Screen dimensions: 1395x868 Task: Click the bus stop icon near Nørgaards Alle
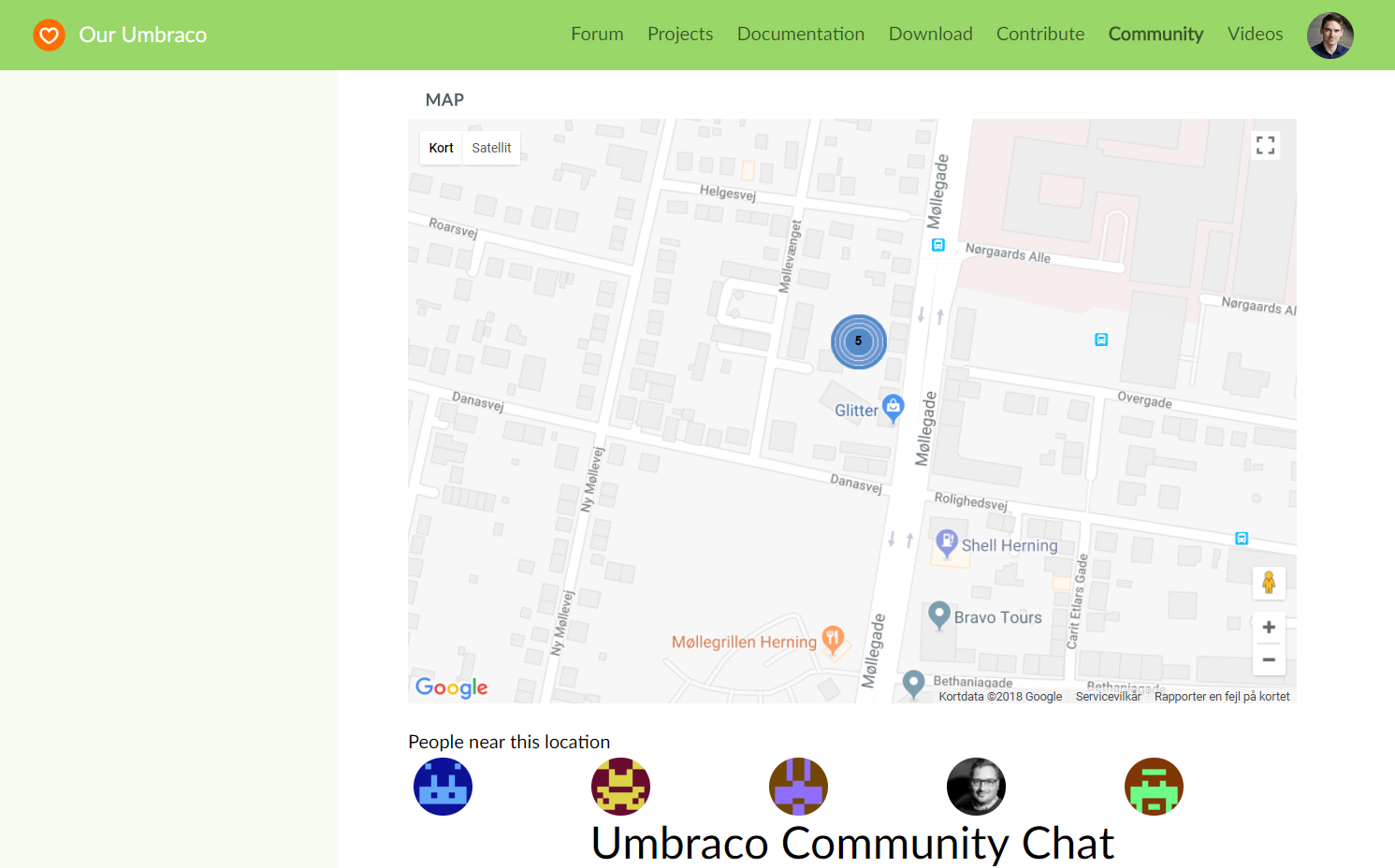point(937,245)
